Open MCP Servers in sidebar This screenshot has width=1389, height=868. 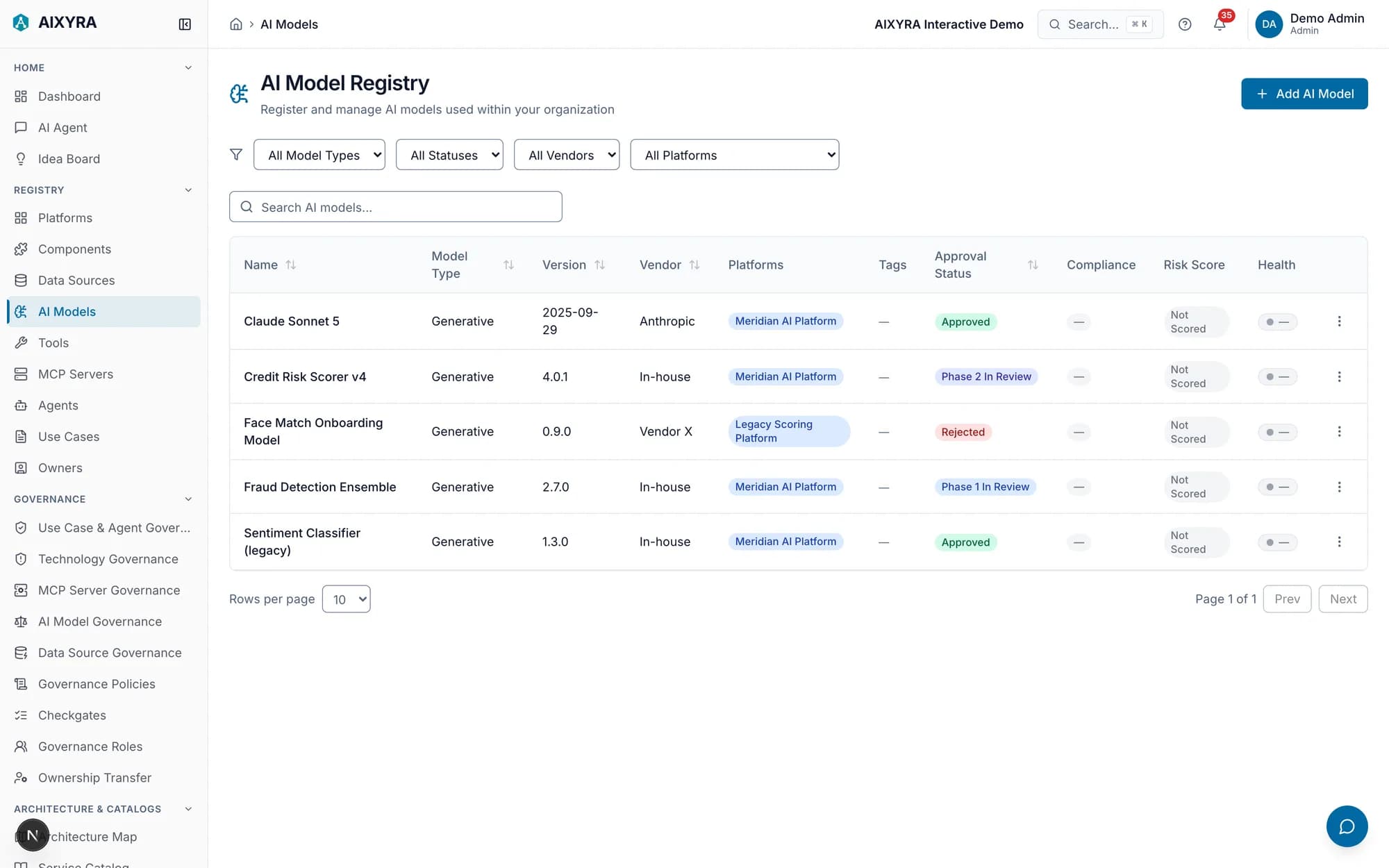[x=103, y=374]
